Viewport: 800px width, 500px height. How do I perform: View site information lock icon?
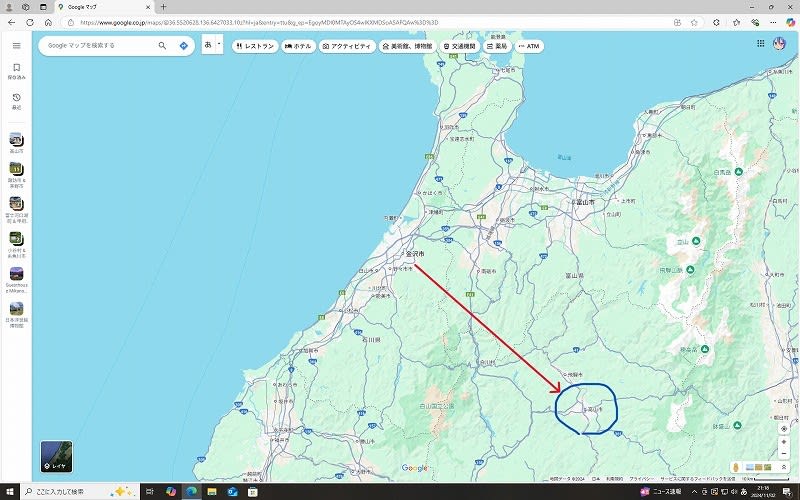[x=71, y=22]
